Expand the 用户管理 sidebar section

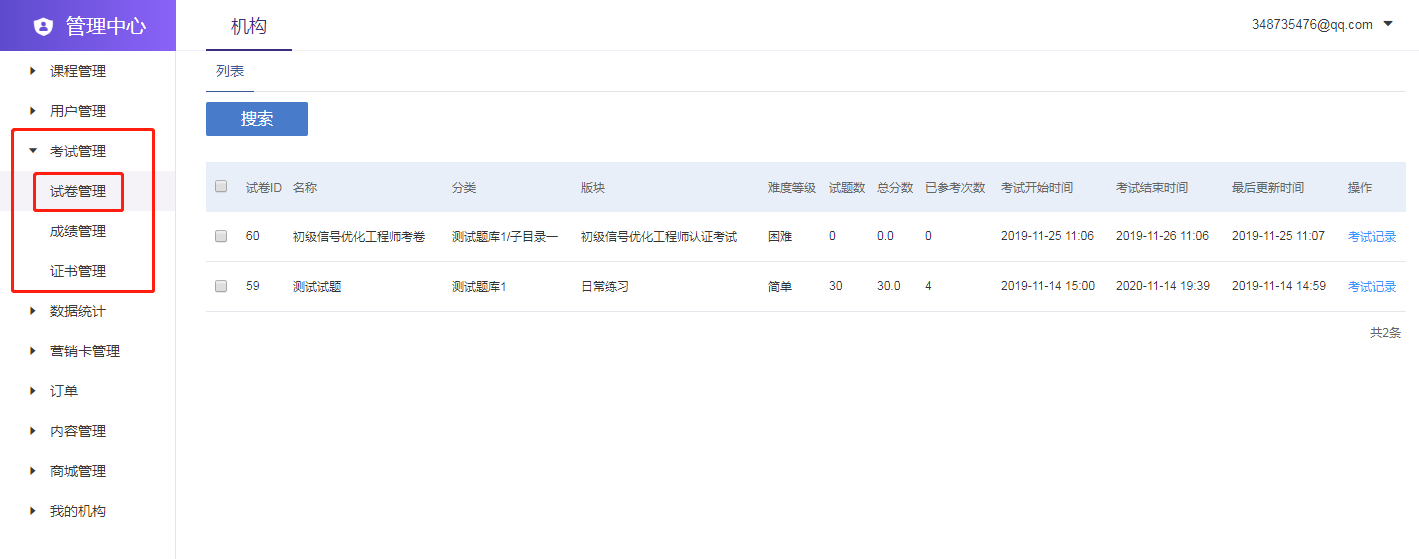coord(77,111)
